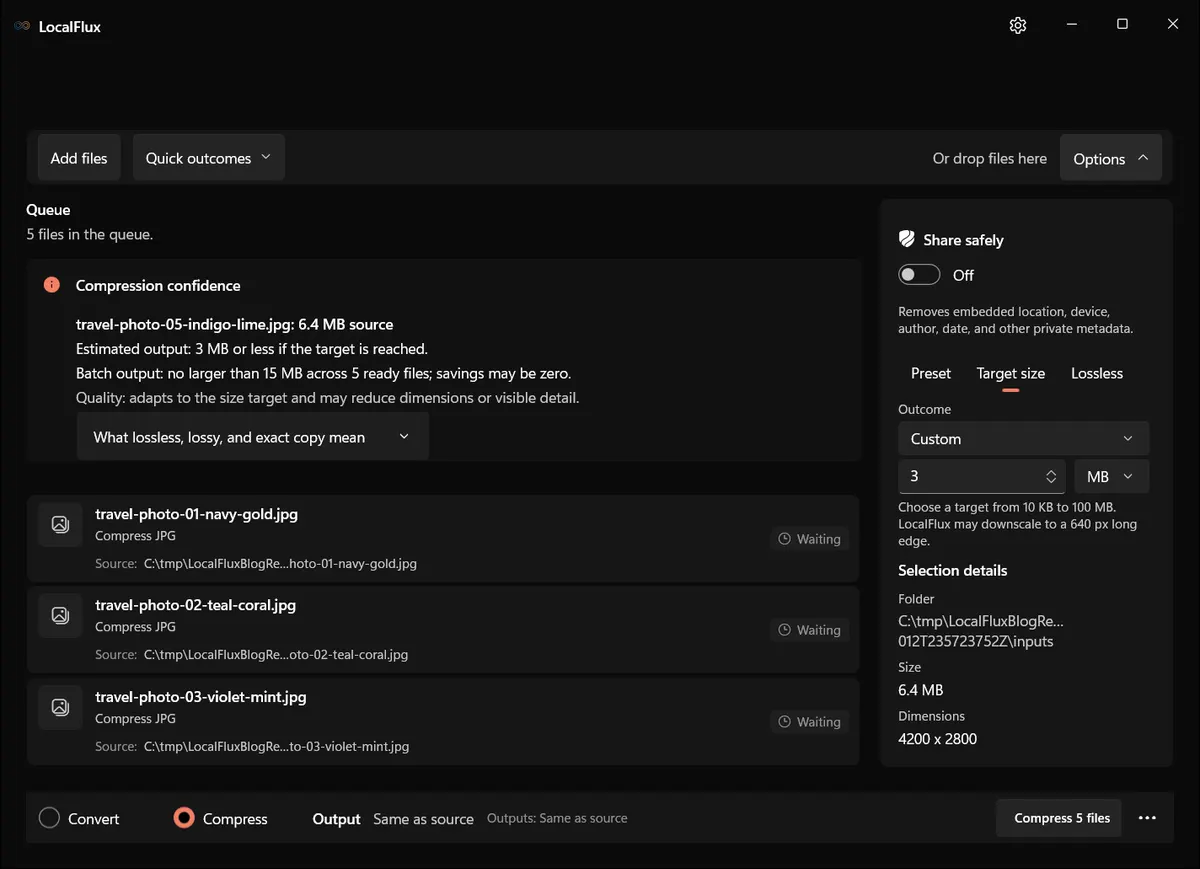Select the travel-photo-02-teal-coral.jpg file name
Image resolution: width=1200 pixels, height=869 pixels.
tap(195, 605)
